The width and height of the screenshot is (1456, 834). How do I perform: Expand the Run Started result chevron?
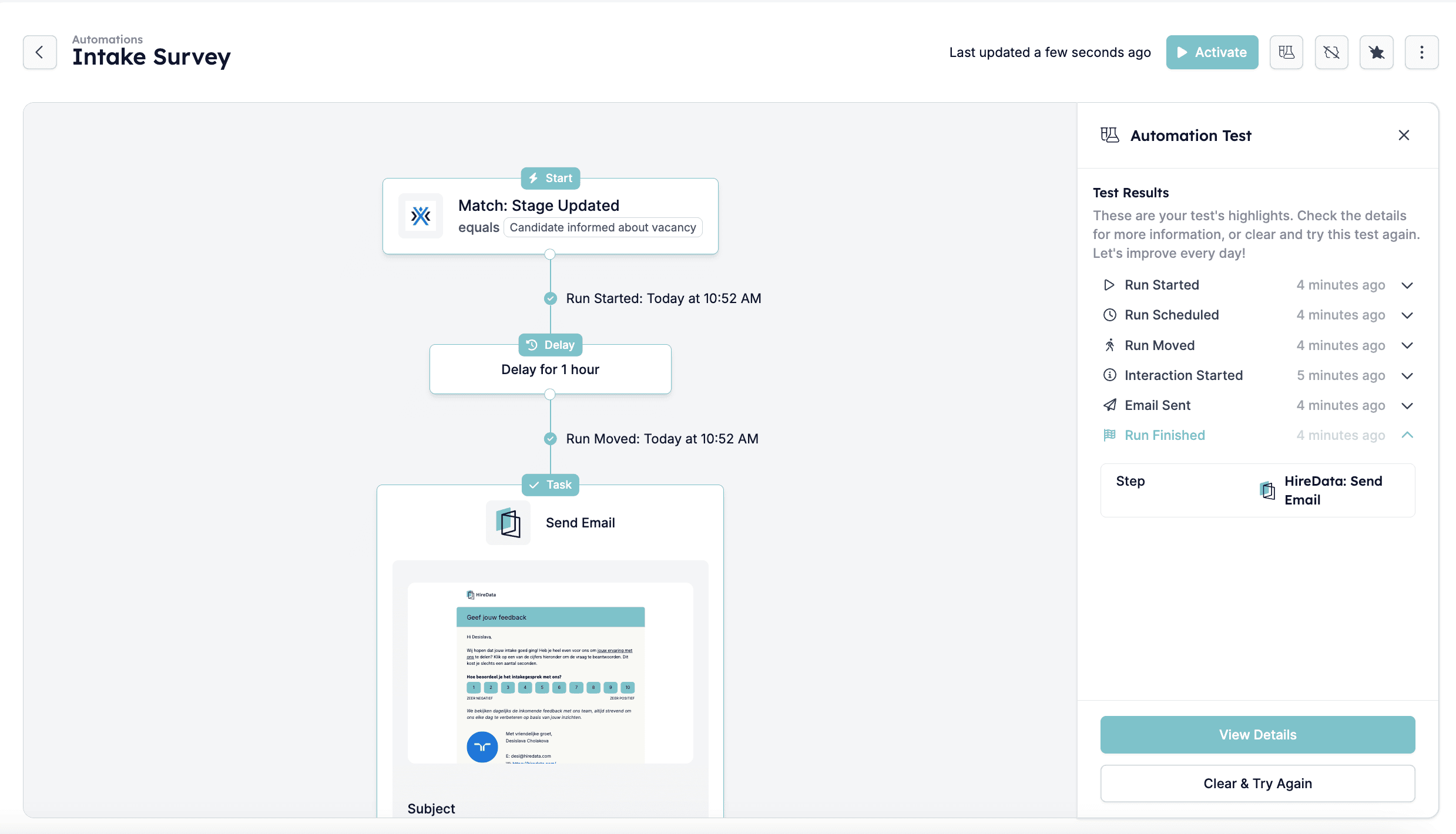coord(1407,285)
